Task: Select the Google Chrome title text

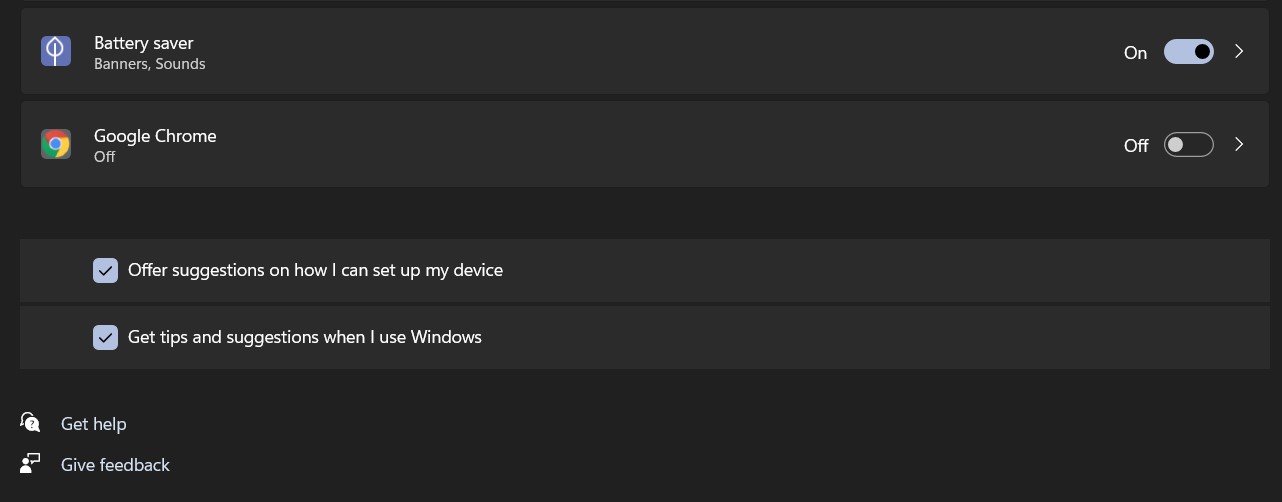Action: [x=155, y=136]
